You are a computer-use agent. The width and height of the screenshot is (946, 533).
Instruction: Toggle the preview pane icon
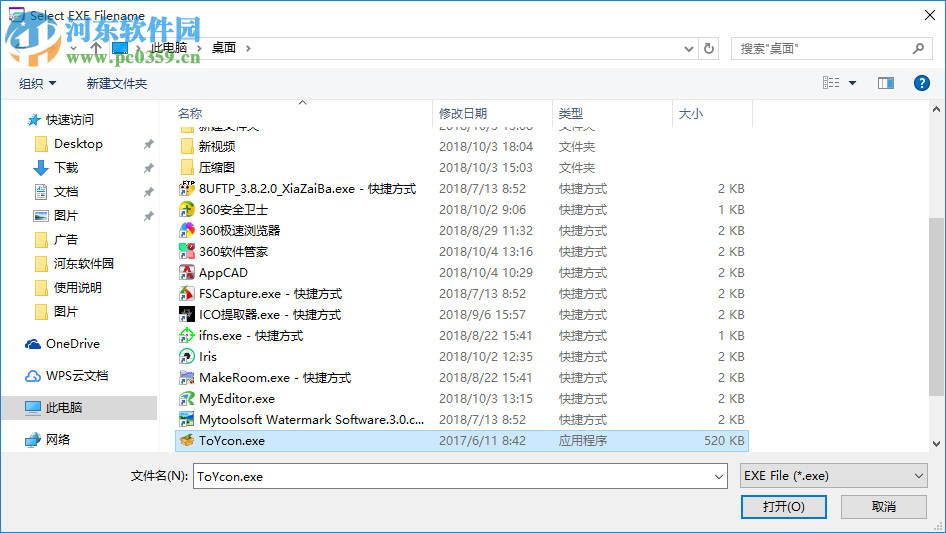click(886, 83)
